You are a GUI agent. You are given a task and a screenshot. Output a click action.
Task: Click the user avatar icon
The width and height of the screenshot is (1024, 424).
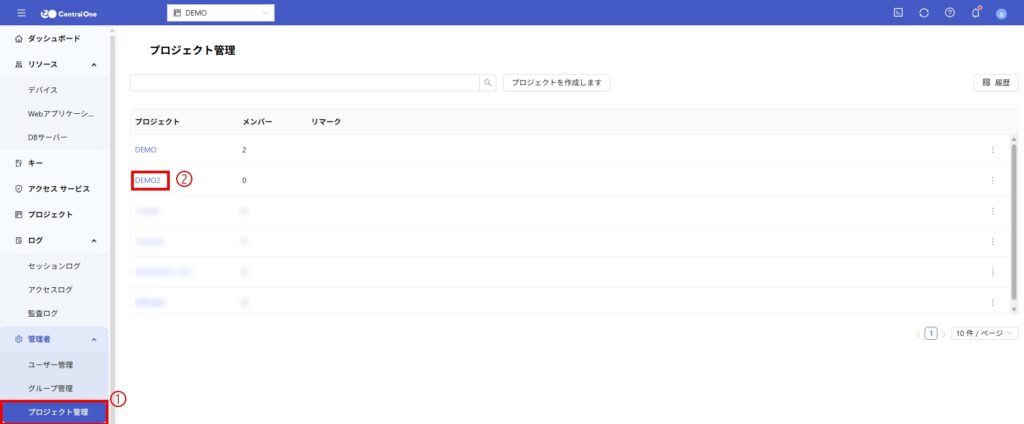1001,13
